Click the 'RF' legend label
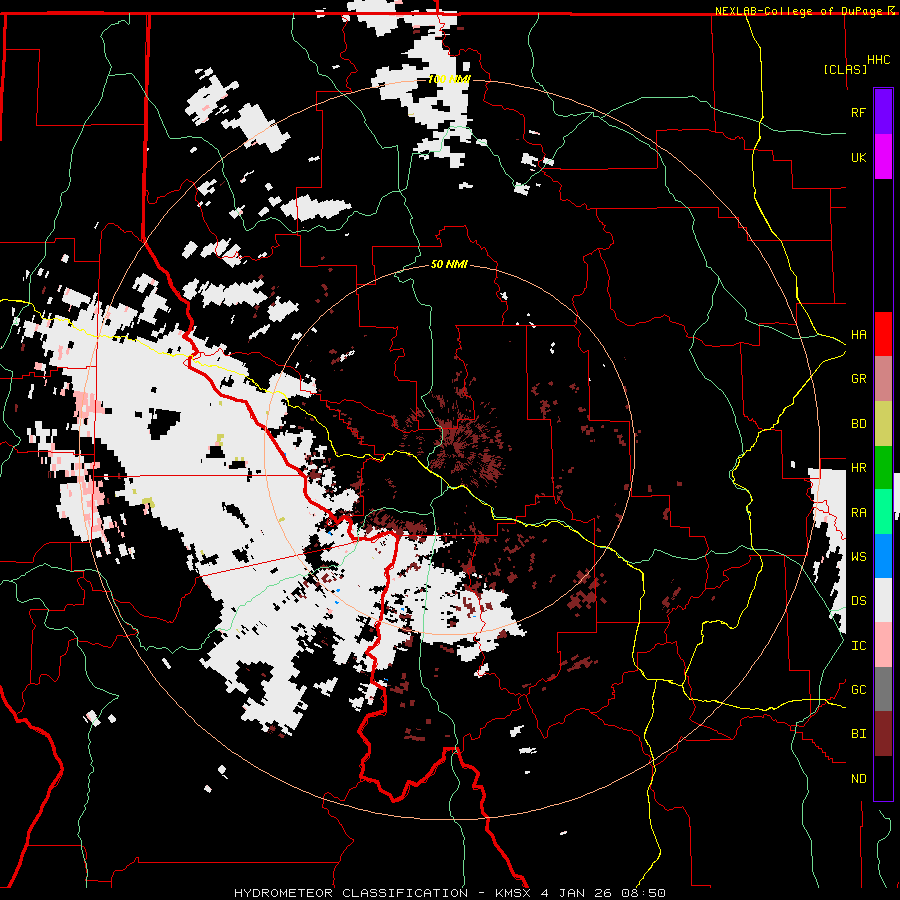Screen dimensions: 900x900 coord(858,112)
